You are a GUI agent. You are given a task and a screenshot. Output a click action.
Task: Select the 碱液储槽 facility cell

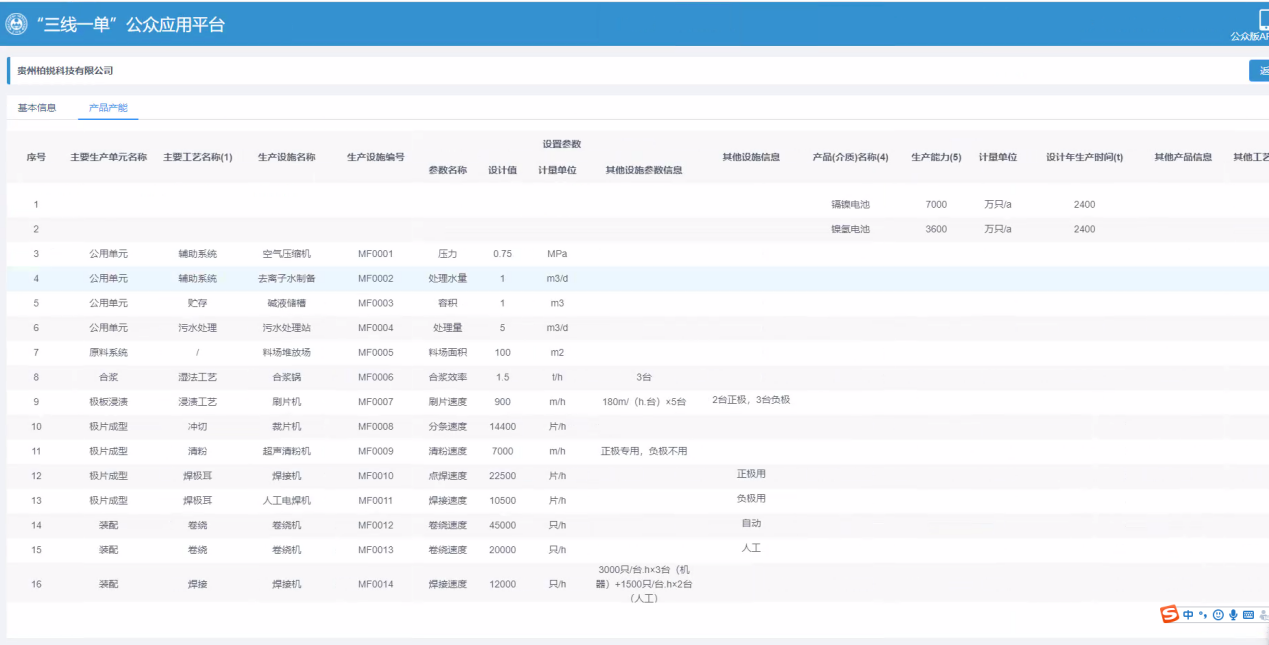(x=287, y=303)
